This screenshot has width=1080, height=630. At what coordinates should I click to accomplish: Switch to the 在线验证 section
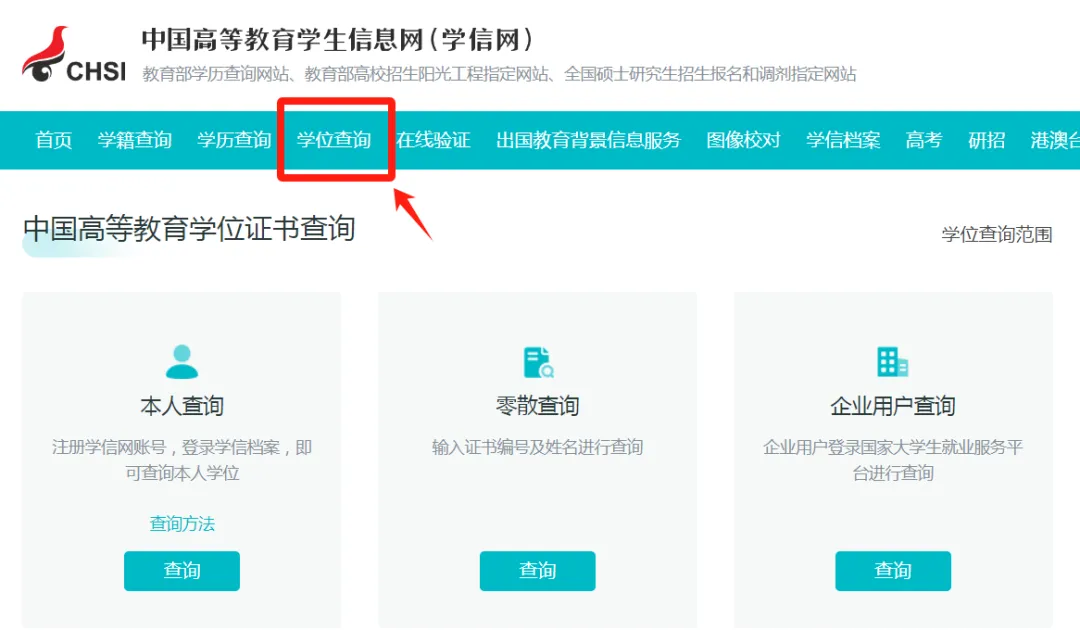pos(433,140)
